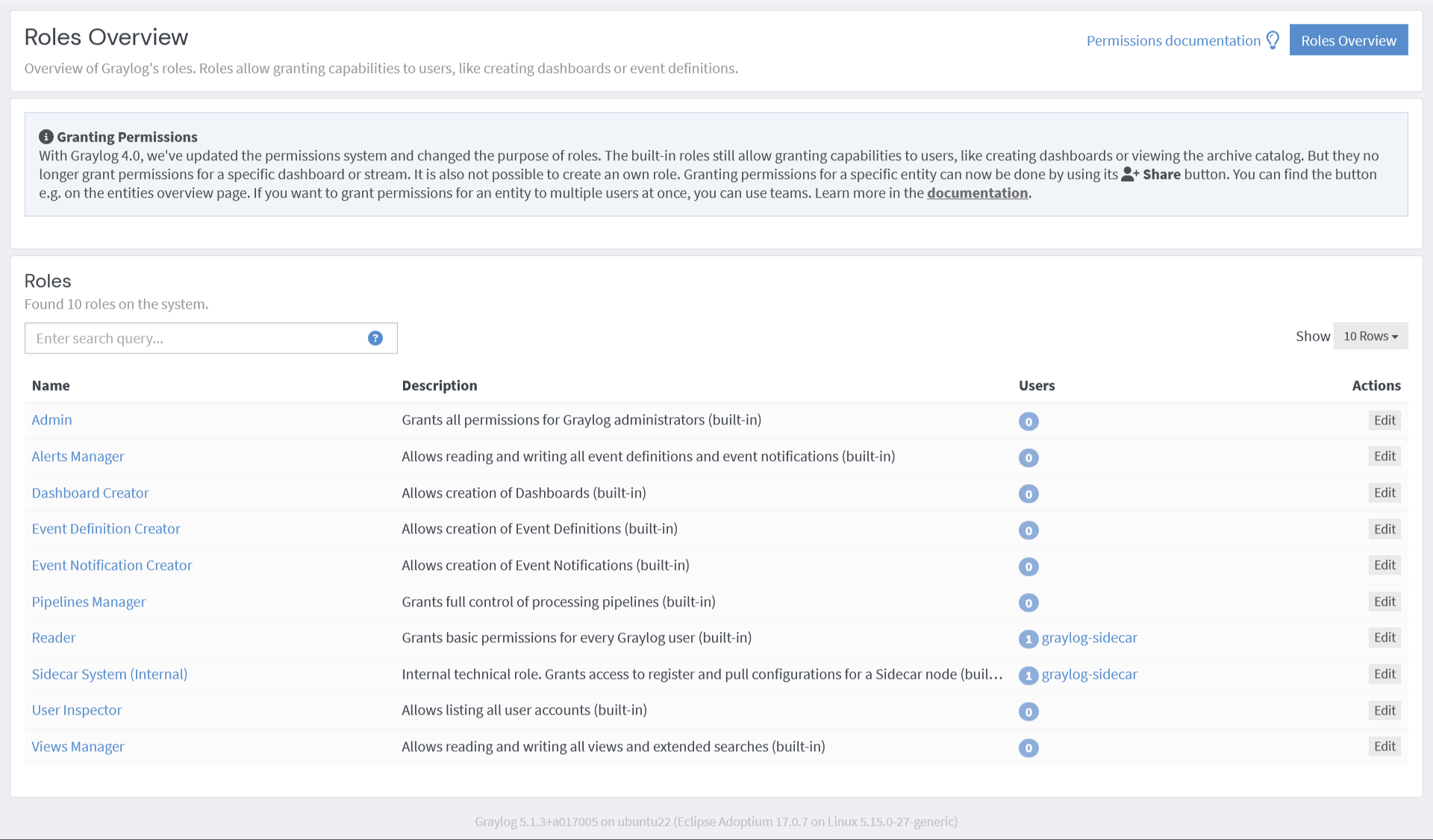
Task: Click the Name column header
Action: tap(51, 385)
